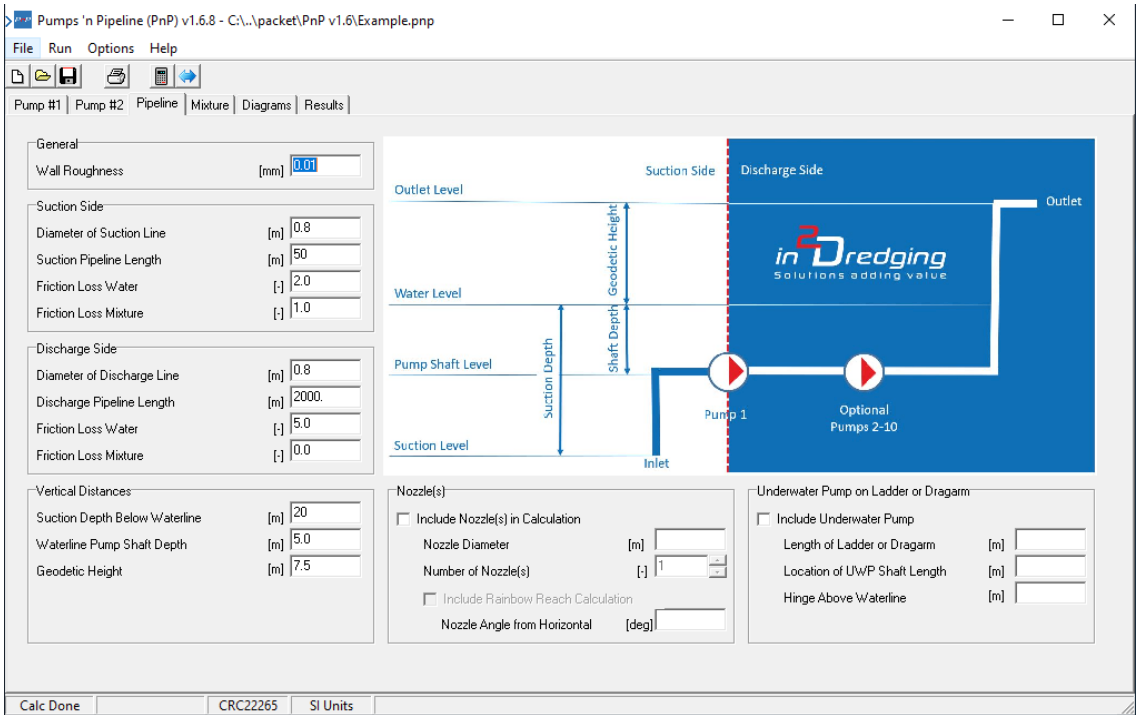
Task: Click the blue double-arrow toolbar icon
Action: [x=188, y=77]
